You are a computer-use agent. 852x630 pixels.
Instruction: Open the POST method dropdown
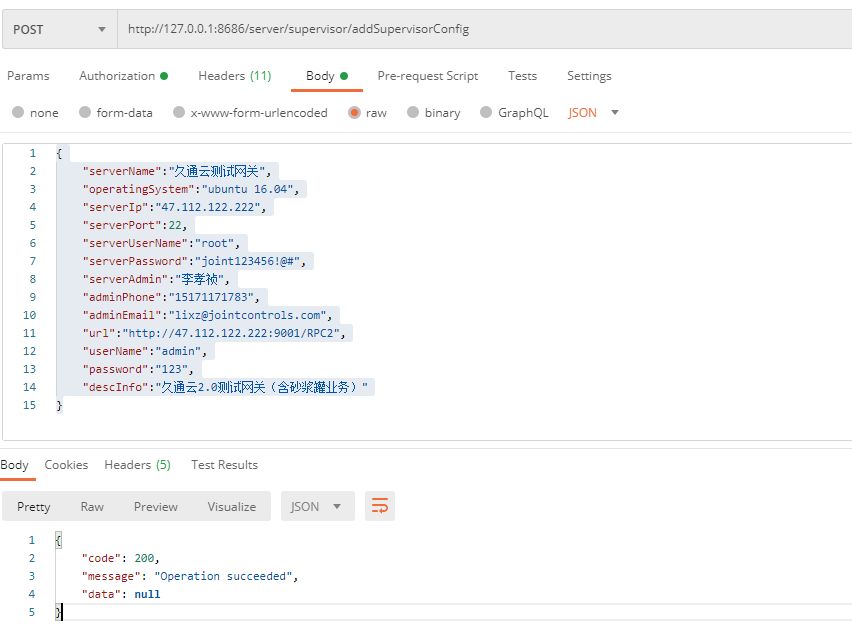[x=58, y=29]
